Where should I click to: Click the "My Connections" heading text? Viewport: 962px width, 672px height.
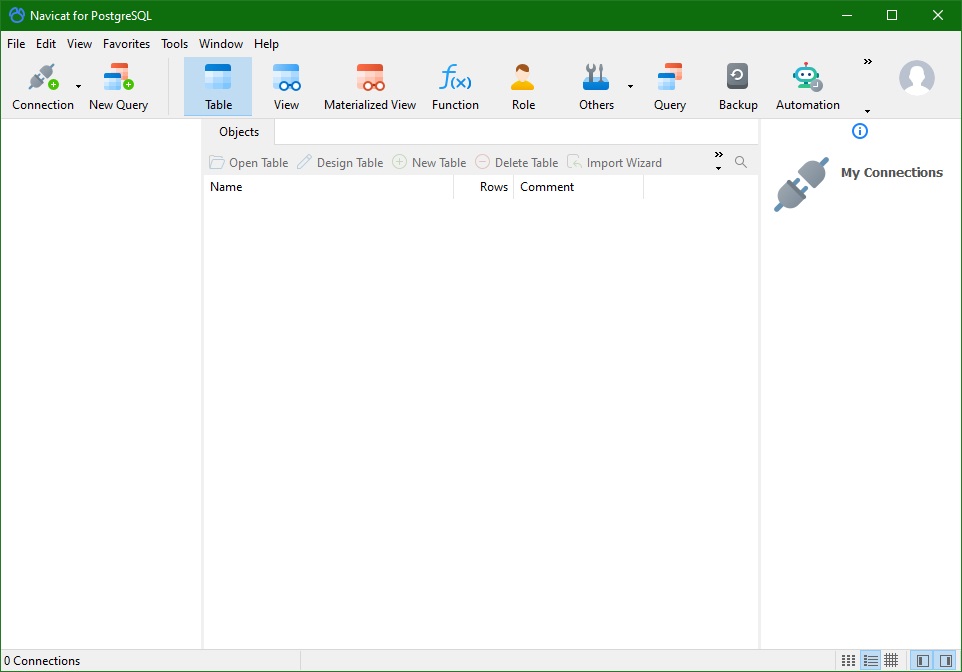pos(891,172)
